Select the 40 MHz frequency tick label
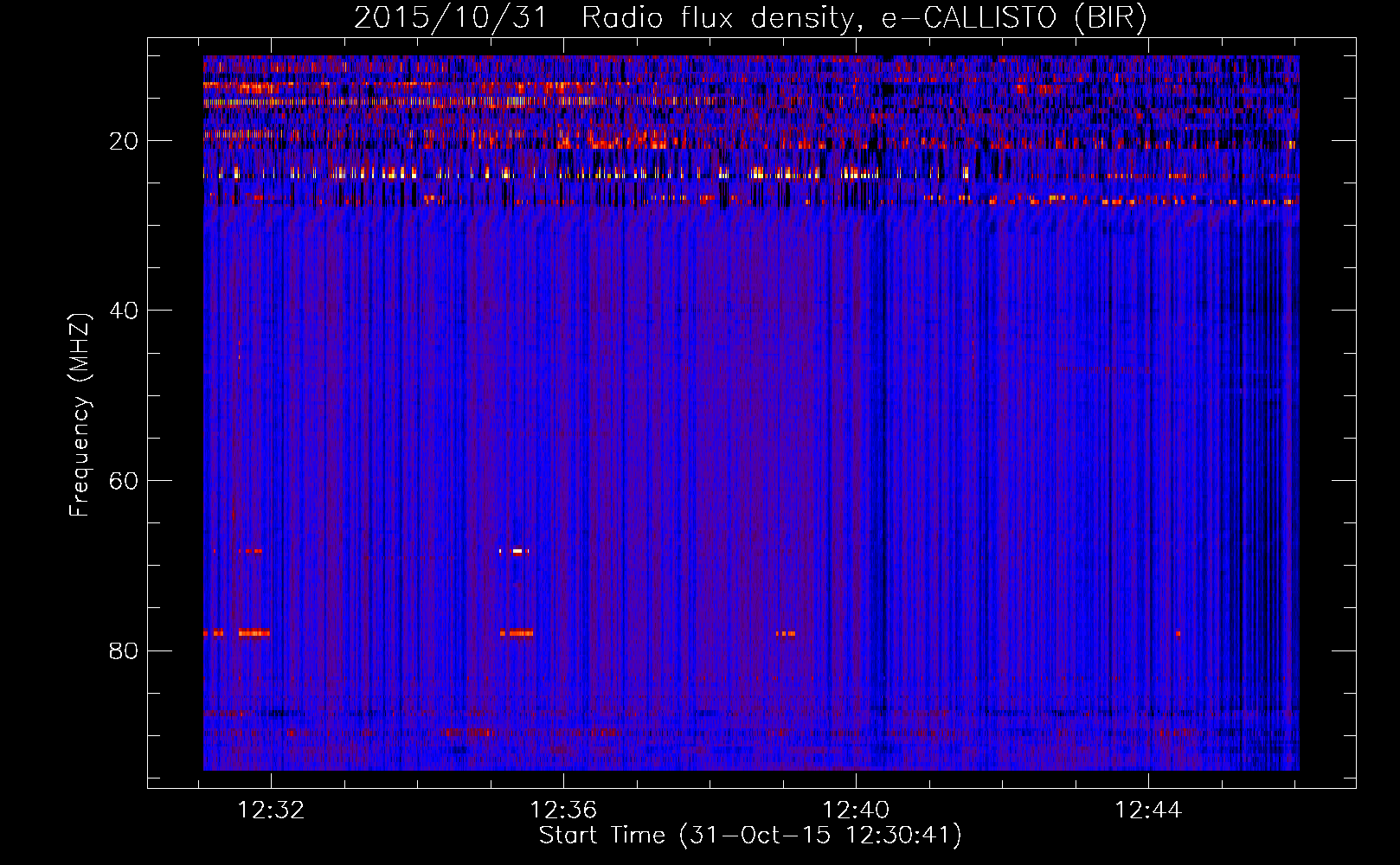The height and width of the screenshot is (865, 1400). 125,311
